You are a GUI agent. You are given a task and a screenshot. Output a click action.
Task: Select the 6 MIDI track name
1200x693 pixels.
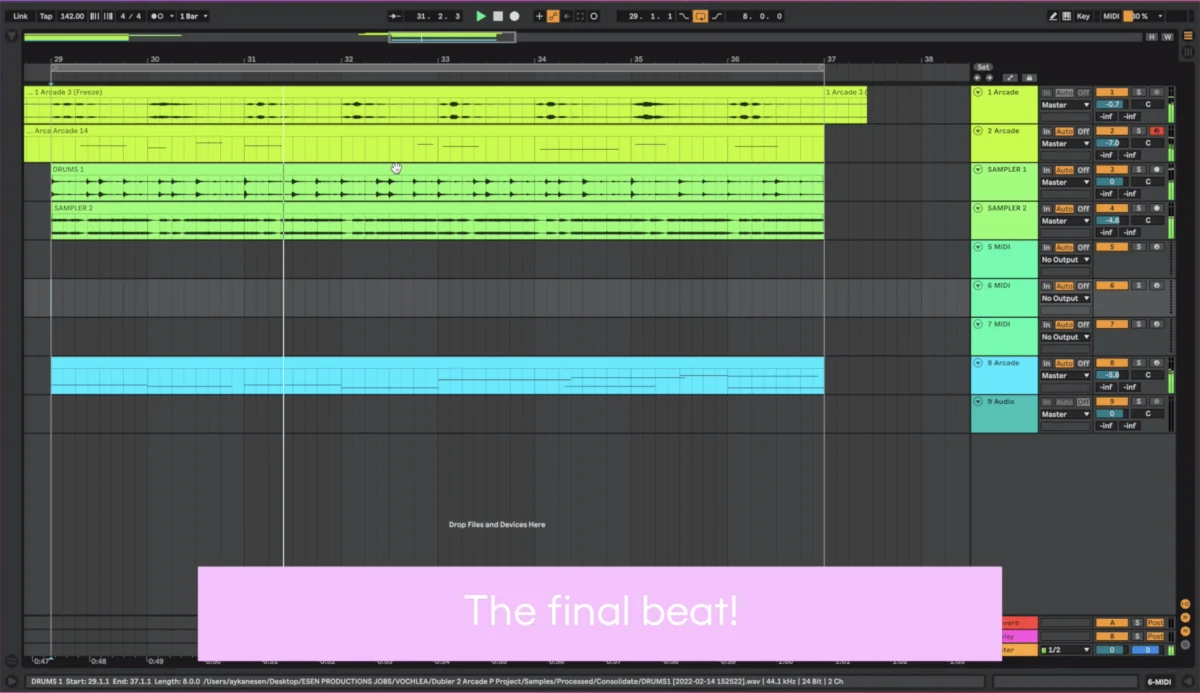(x=999, y=286)
